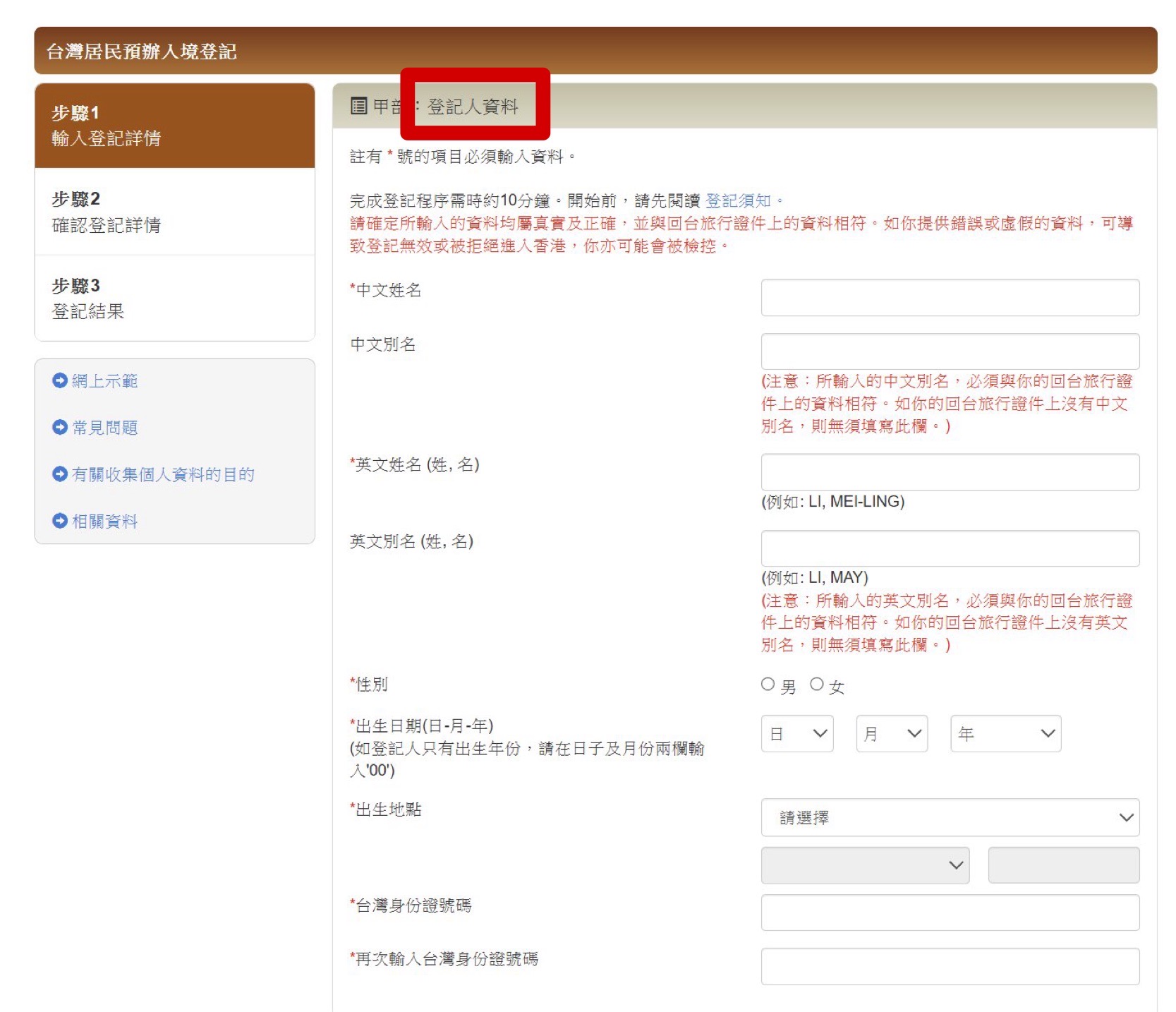Select the 男 gender radio button
This screenshot has height=1012, width=1176.
[x=768, y=684]
